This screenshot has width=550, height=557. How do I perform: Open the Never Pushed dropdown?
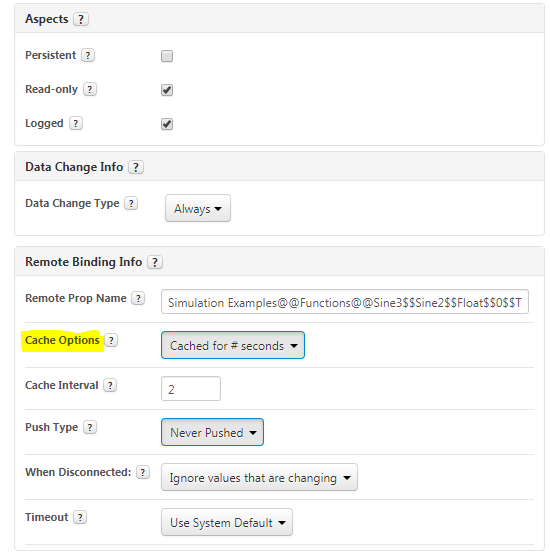(x=212, y=432)
